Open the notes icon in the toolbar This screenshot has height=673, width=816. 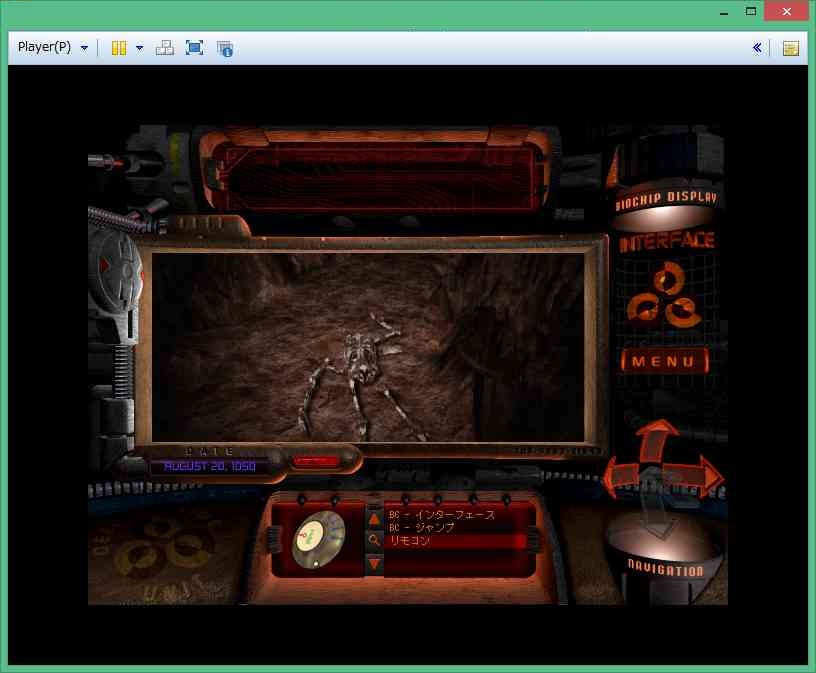(790, 48)
